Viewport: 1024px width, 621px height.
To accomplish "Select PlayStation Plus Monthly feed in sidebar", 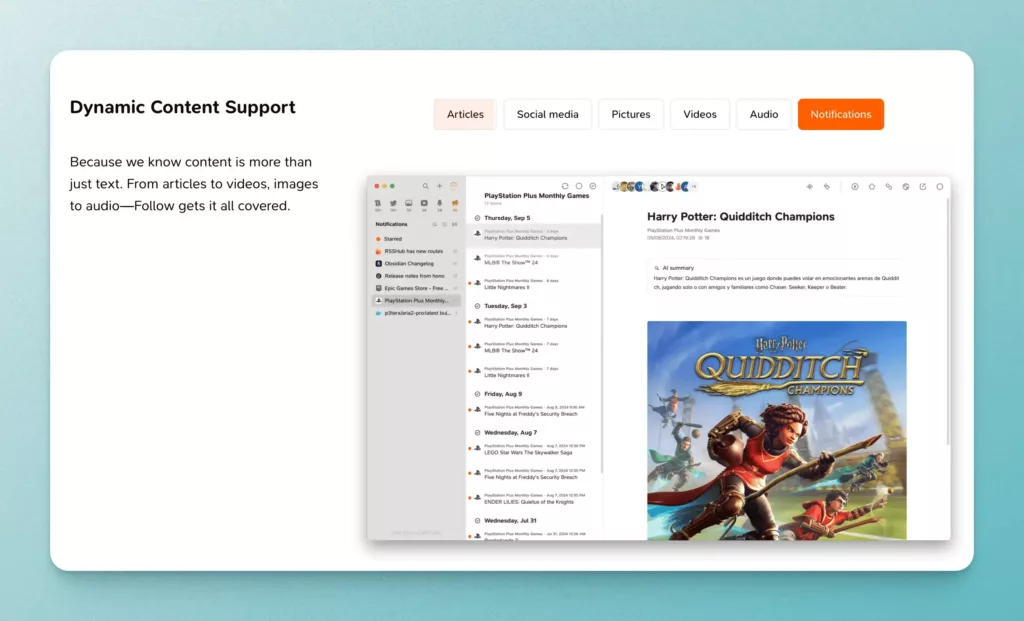I will 416,300.
